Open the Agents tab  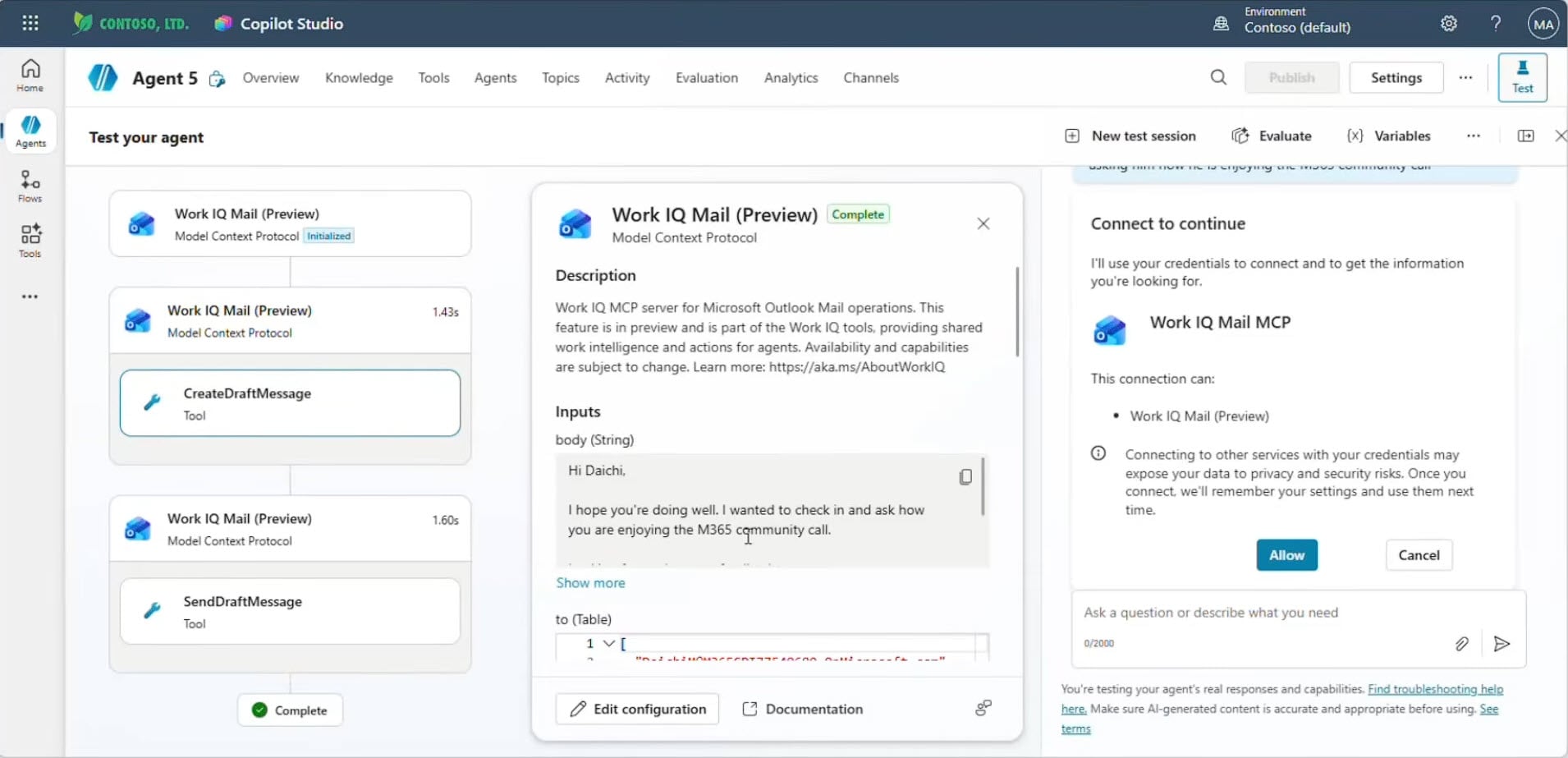pos(495,77)
